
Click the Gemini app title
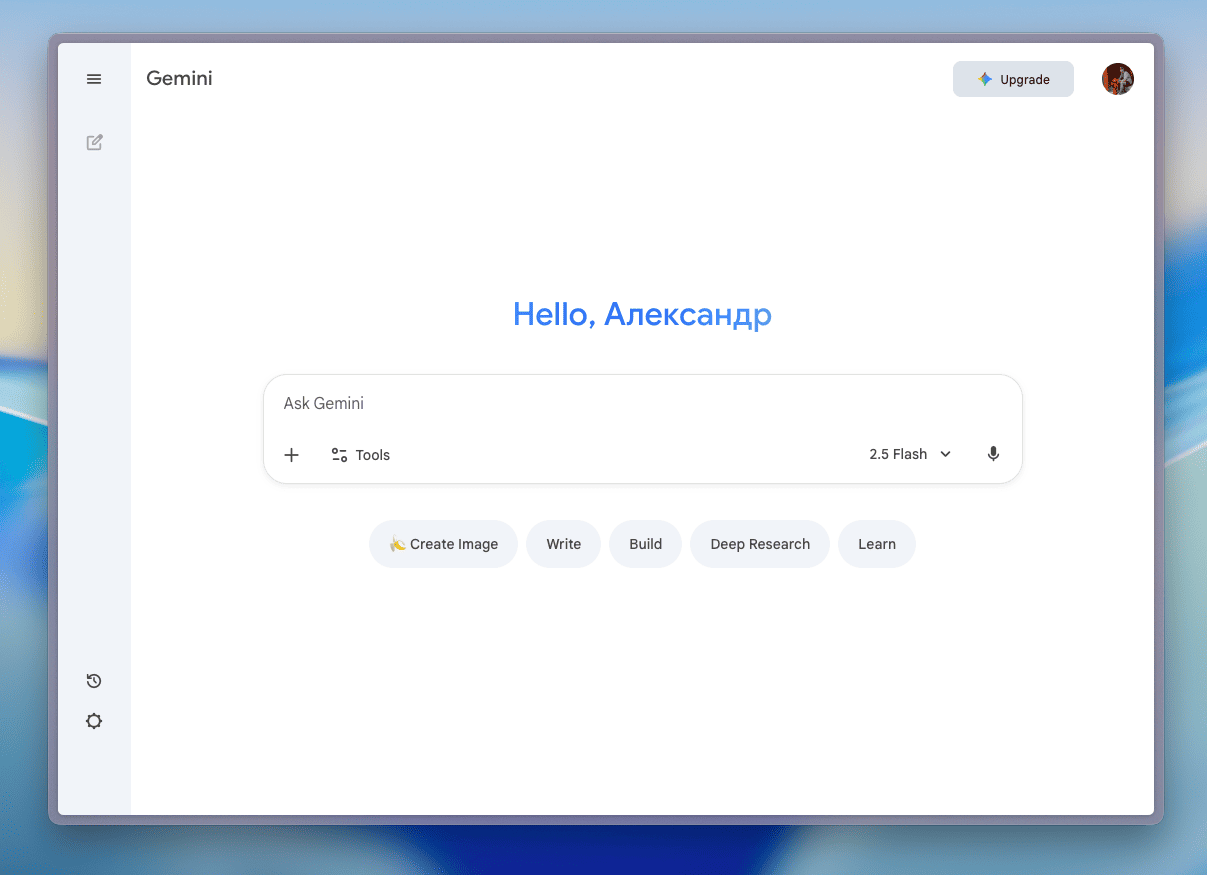179,78
